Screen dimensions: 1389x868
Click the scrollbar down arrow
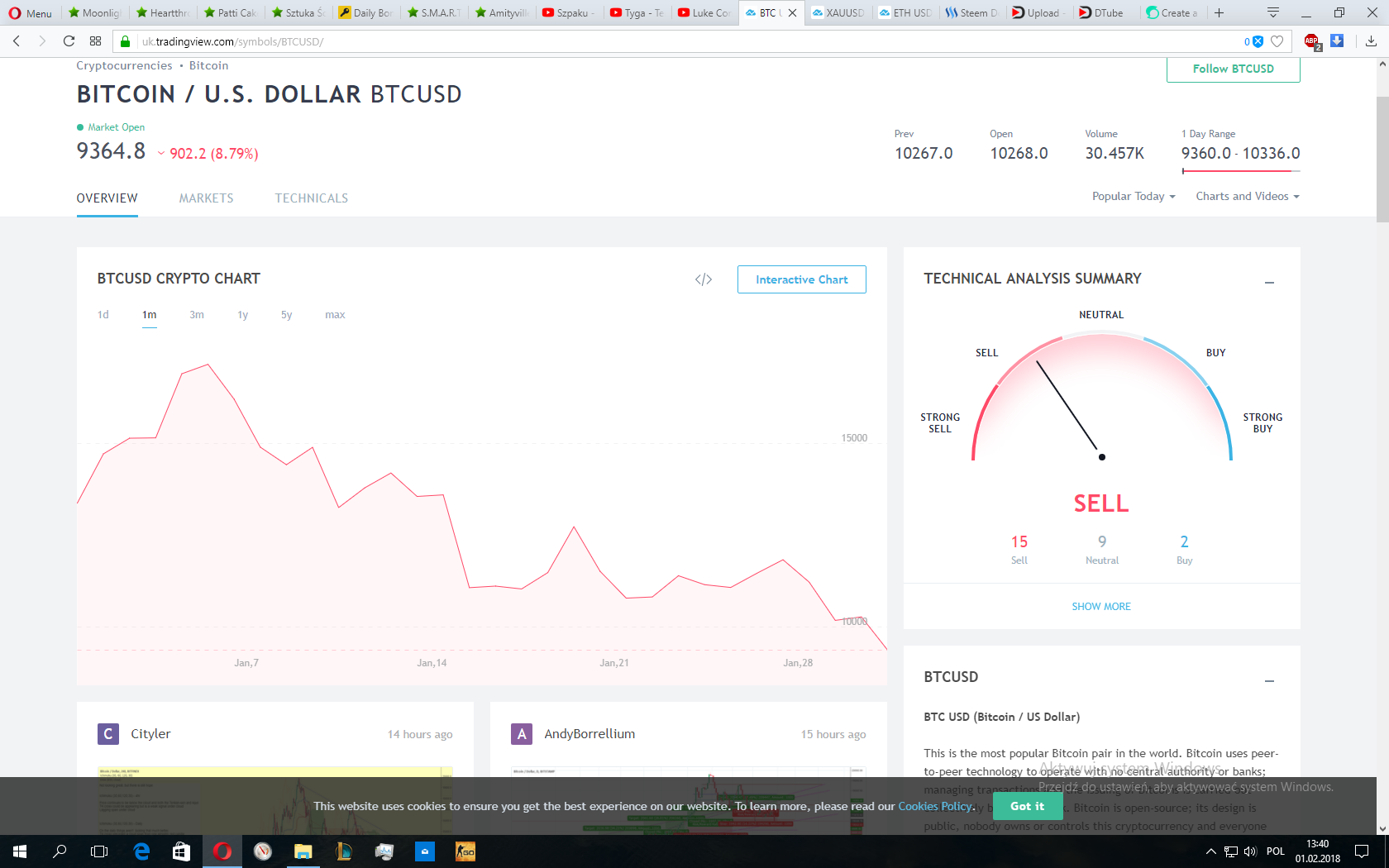point(1382,828)
